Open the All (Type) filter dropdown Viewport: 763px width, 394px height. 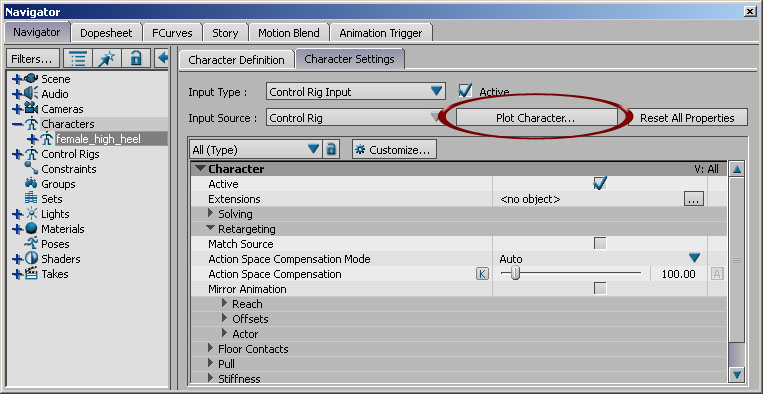(x=256, y=149)
